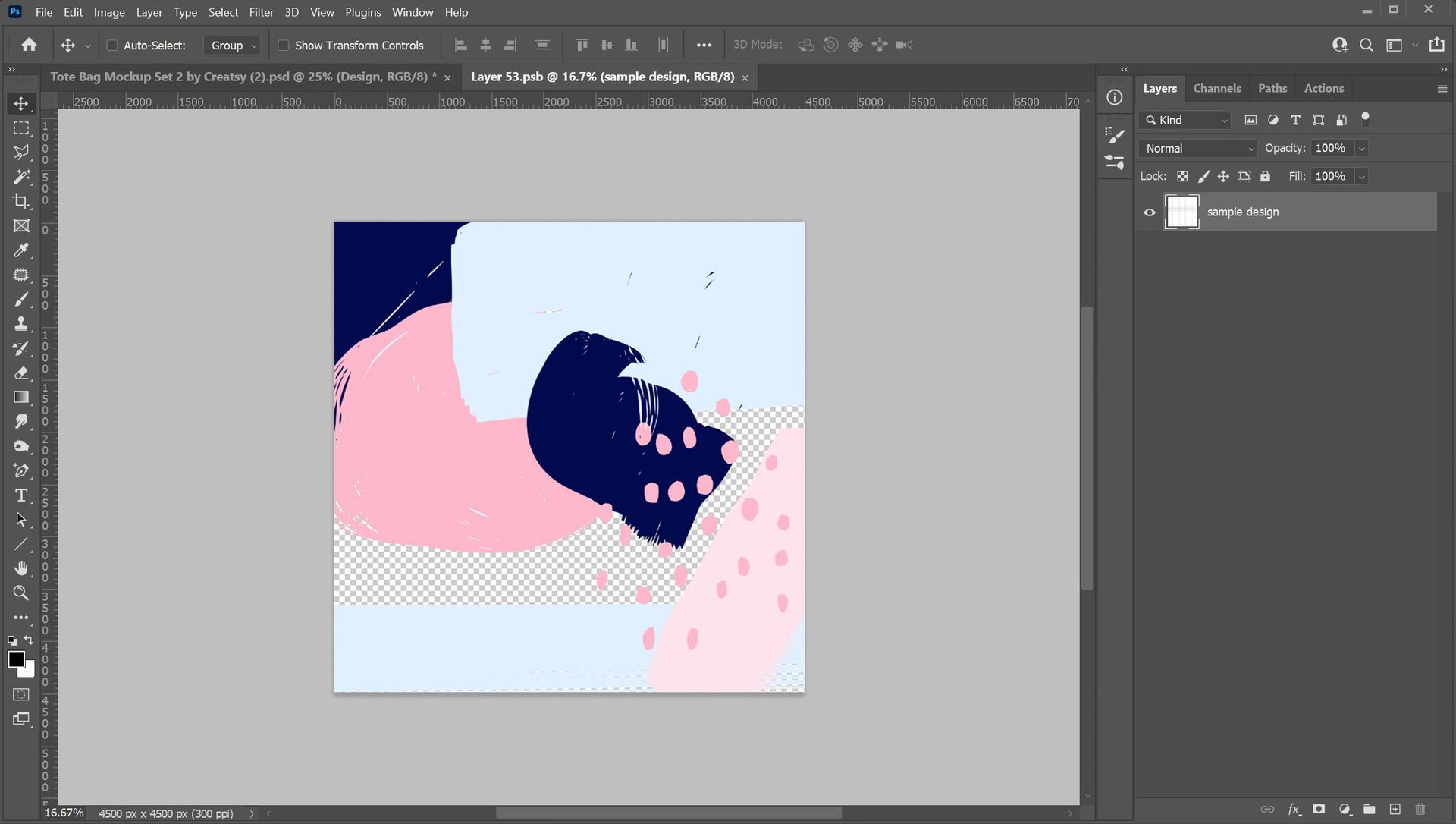Toggle lock transparent pixels
This screenshot has width=1456, height=824.
(x=1182, y=176)
